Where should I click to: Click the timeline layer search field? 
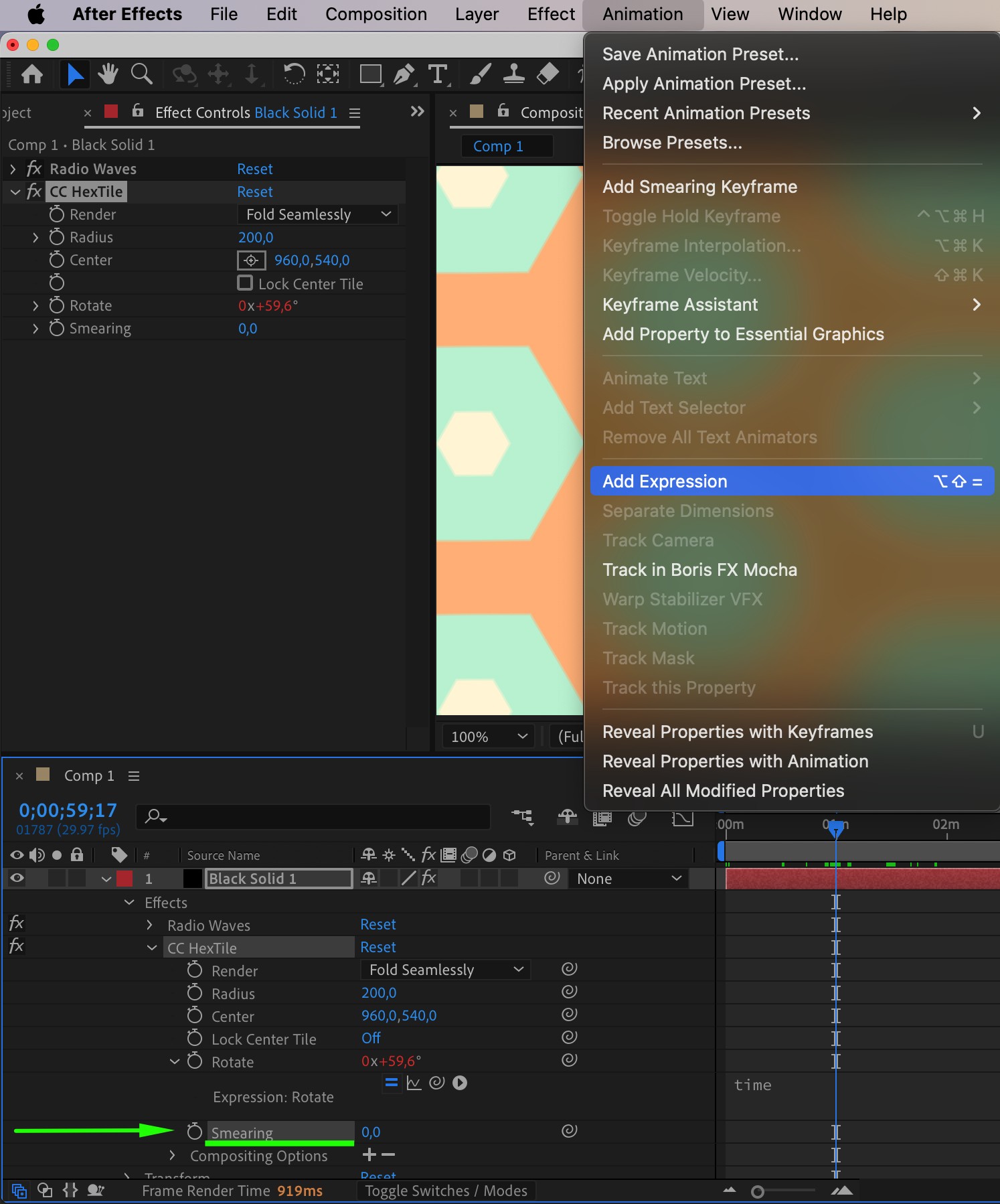tap(315, 816)
